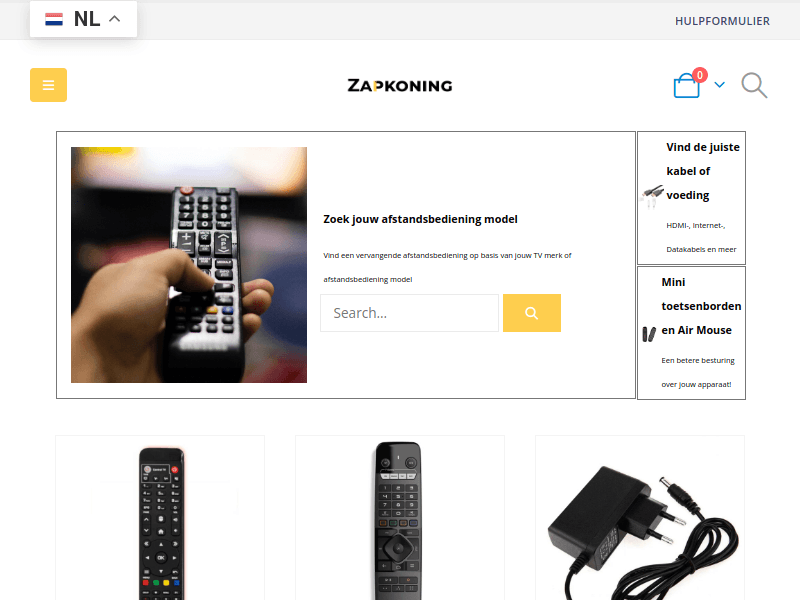
Task: Expand the NL language selector
Action: click(83, 19)
